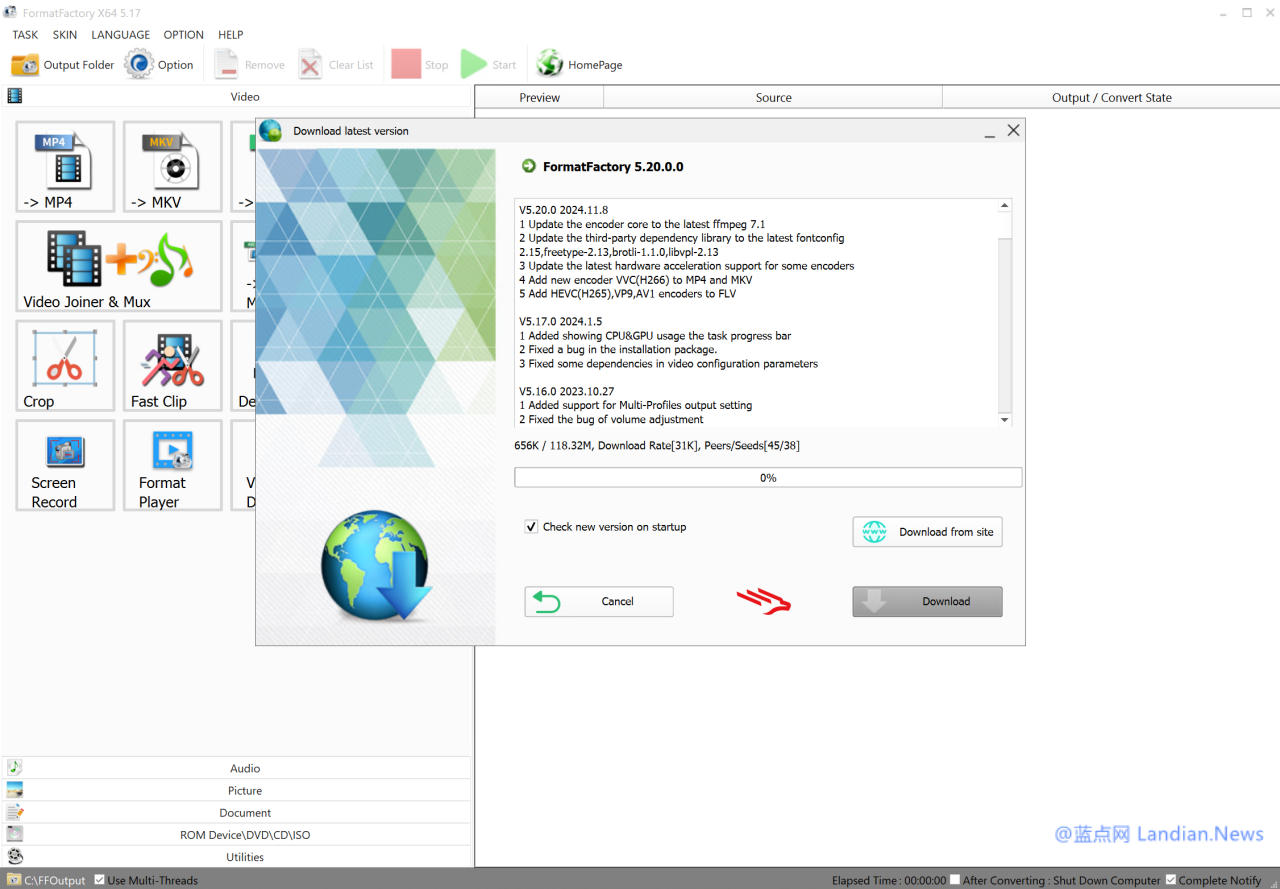
Task: Click the changelog scrollbar down arrow
Action: coord(1005,420)
